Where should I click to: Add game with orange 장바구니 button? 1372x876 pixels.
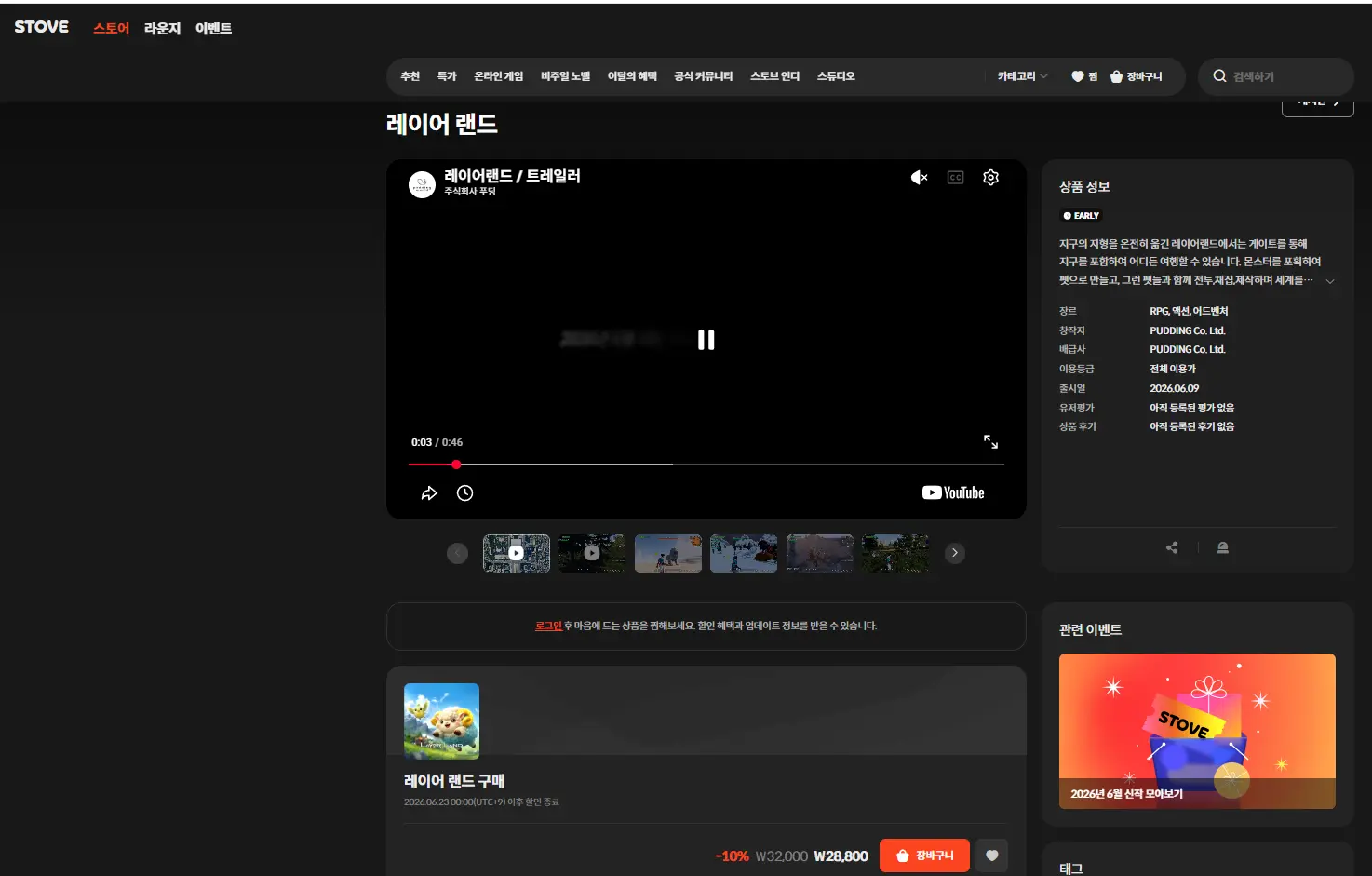click(924, 856)
